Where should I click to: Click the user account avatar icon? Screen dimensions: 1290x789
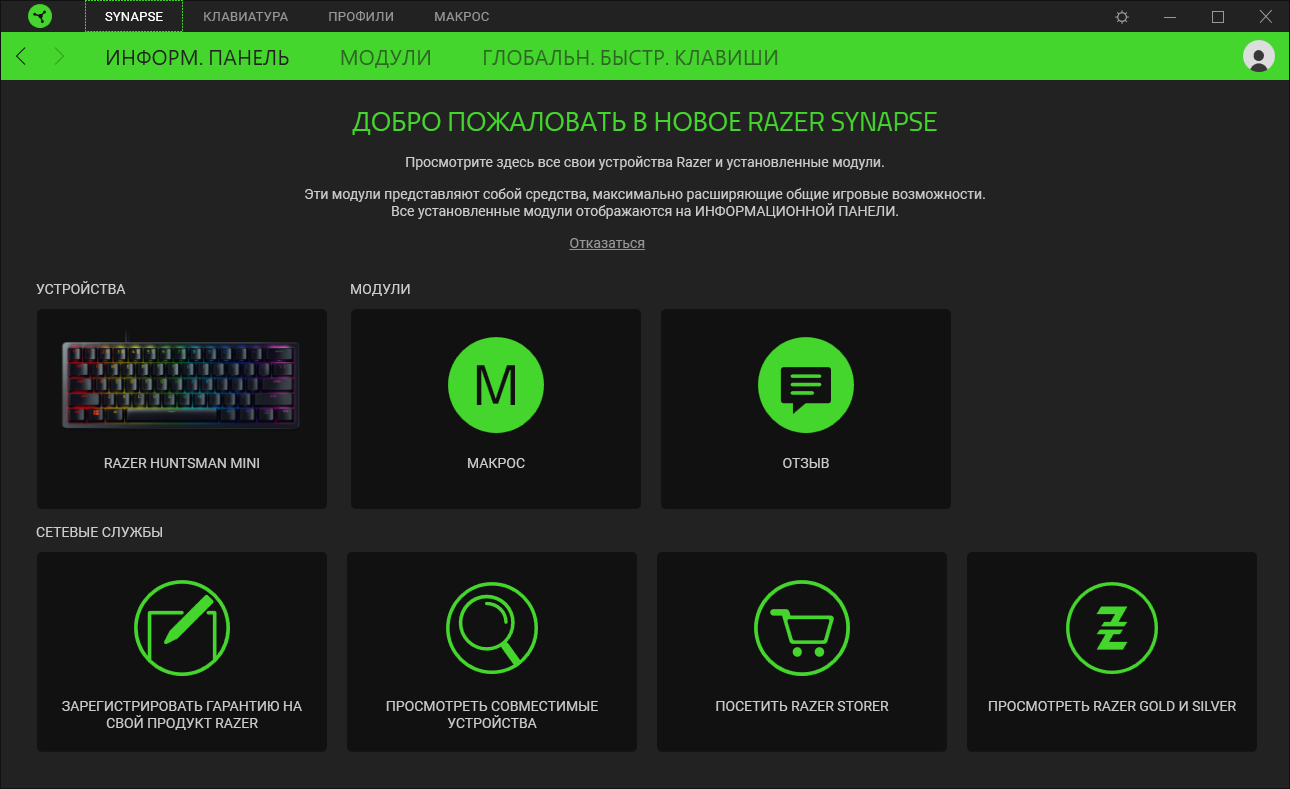1258,56
